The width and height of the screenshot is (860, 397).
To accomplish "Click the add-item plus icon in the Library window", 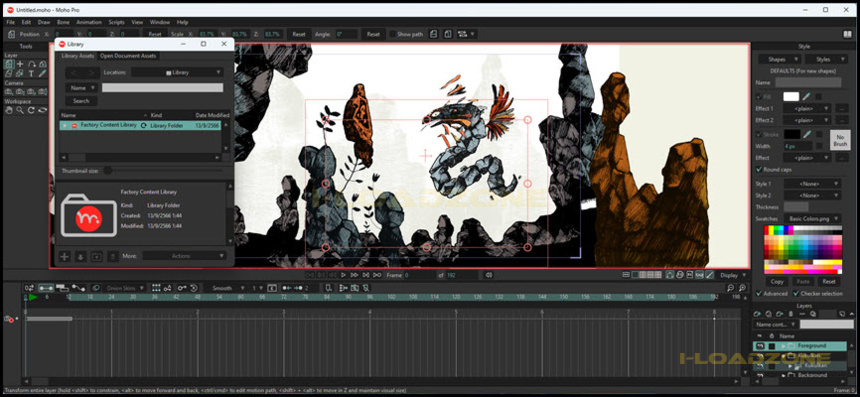I will click(64, 256).
